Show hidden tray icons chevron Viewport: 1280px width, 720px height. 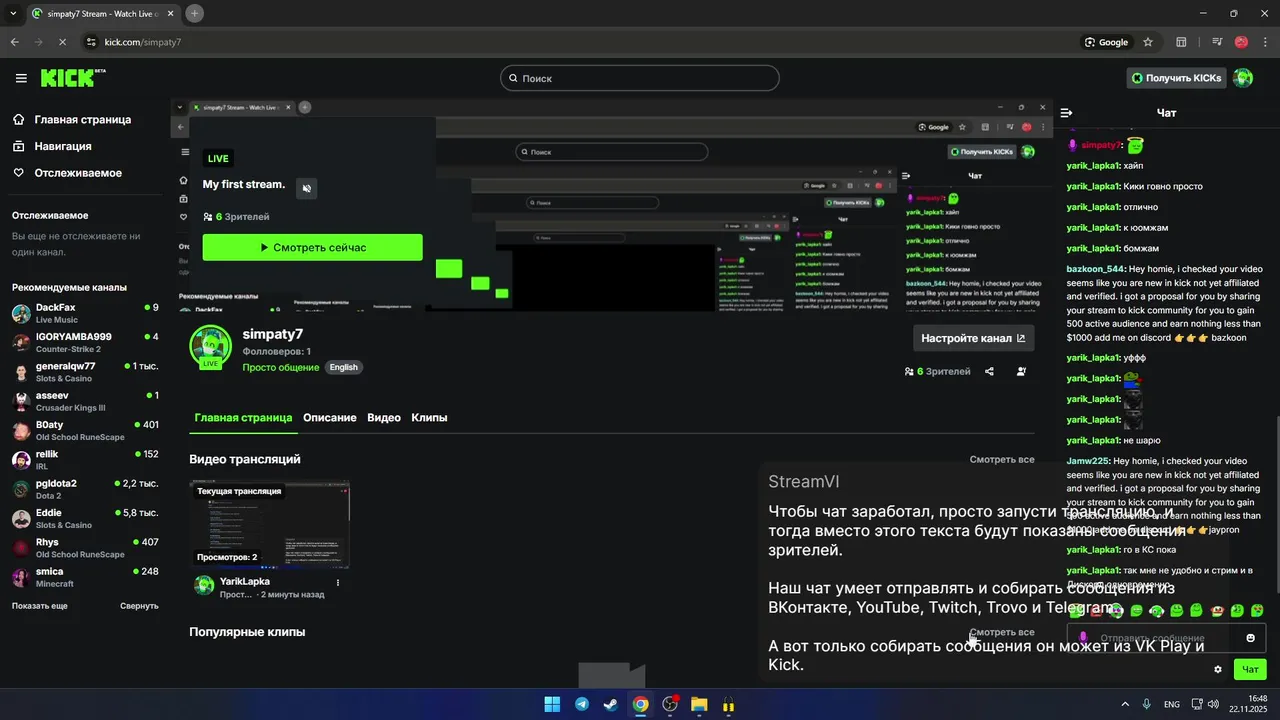click(1125, 704)
